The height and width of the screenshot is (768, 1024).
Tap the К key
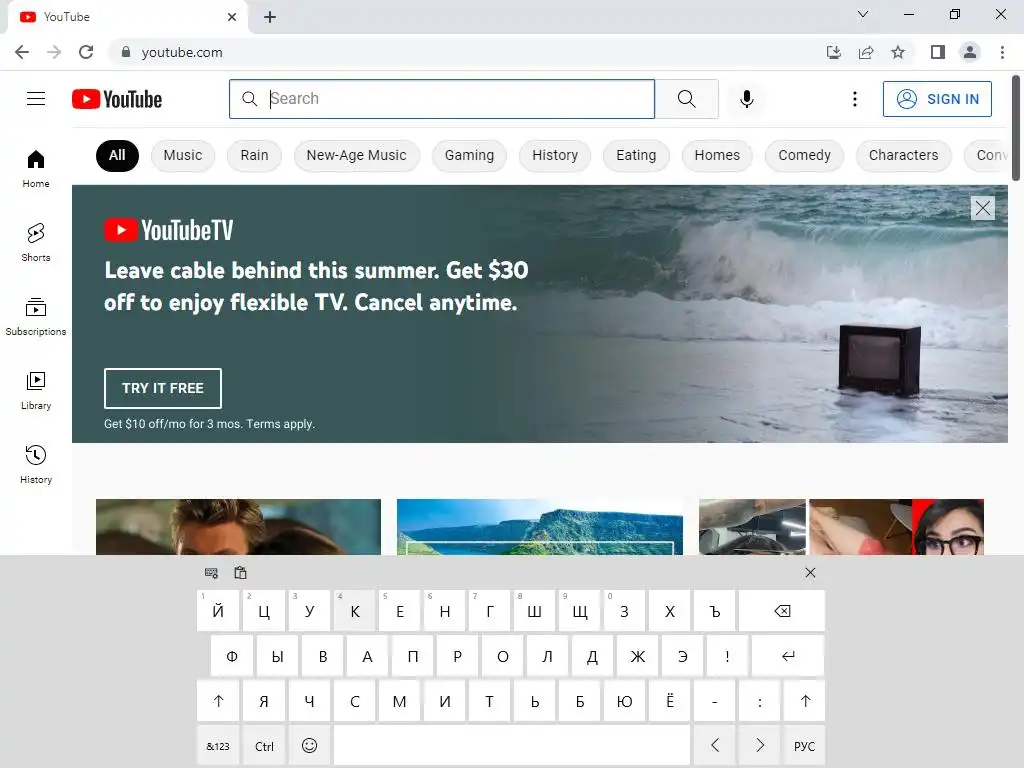[x=355, y=611]
